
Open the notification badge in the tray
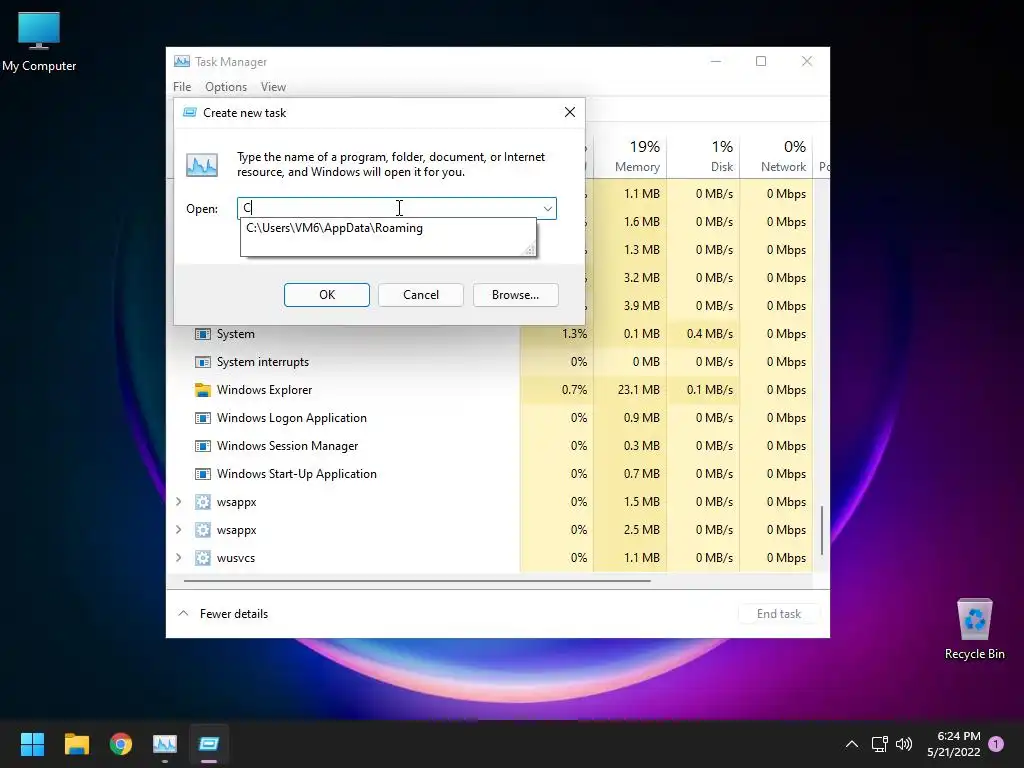[x=996, y=744]
